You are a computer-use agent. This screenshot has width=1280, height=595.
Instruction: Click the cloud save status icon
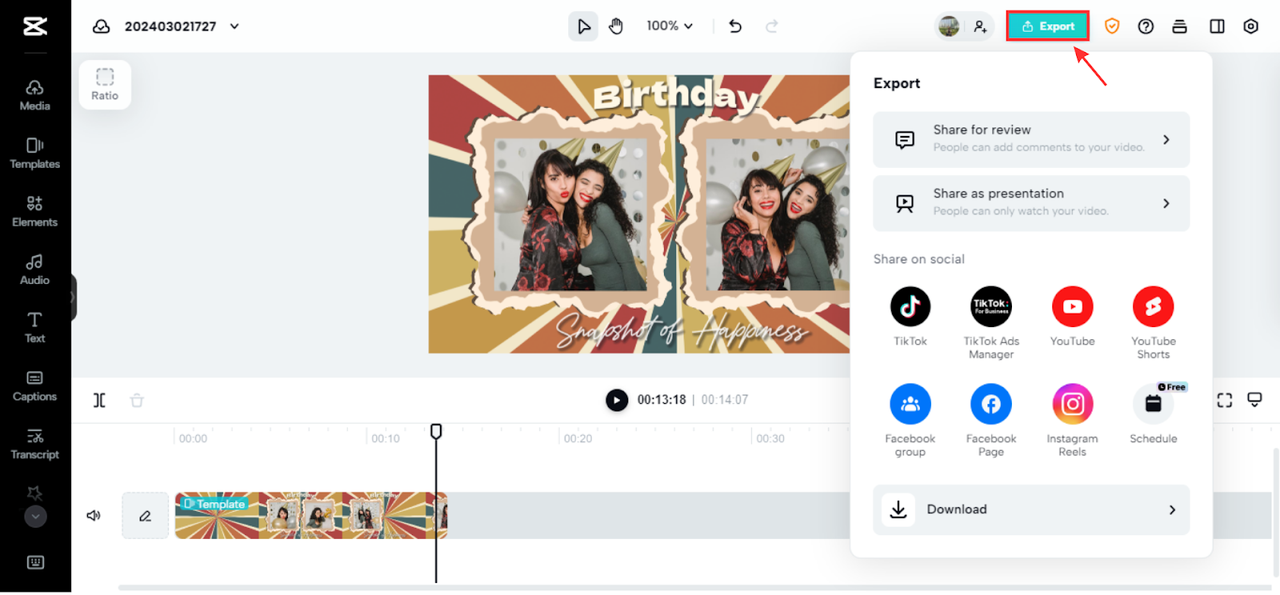point(101,27)
